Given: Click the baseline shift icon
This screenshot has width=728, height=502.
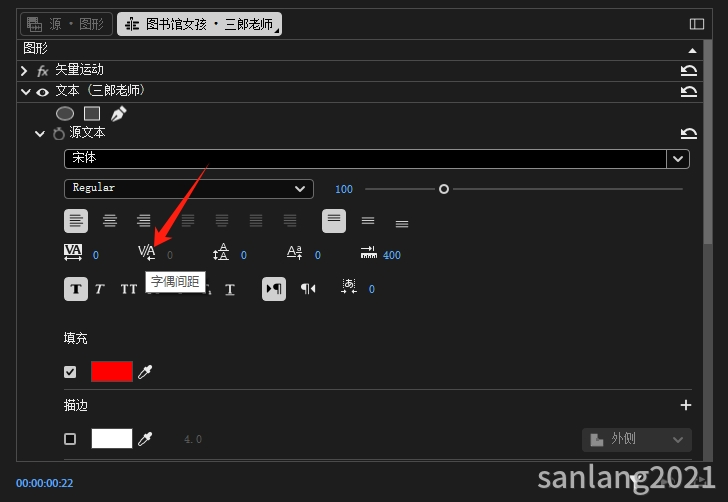Looking at the screenshot, I should (x=295, y=252).
